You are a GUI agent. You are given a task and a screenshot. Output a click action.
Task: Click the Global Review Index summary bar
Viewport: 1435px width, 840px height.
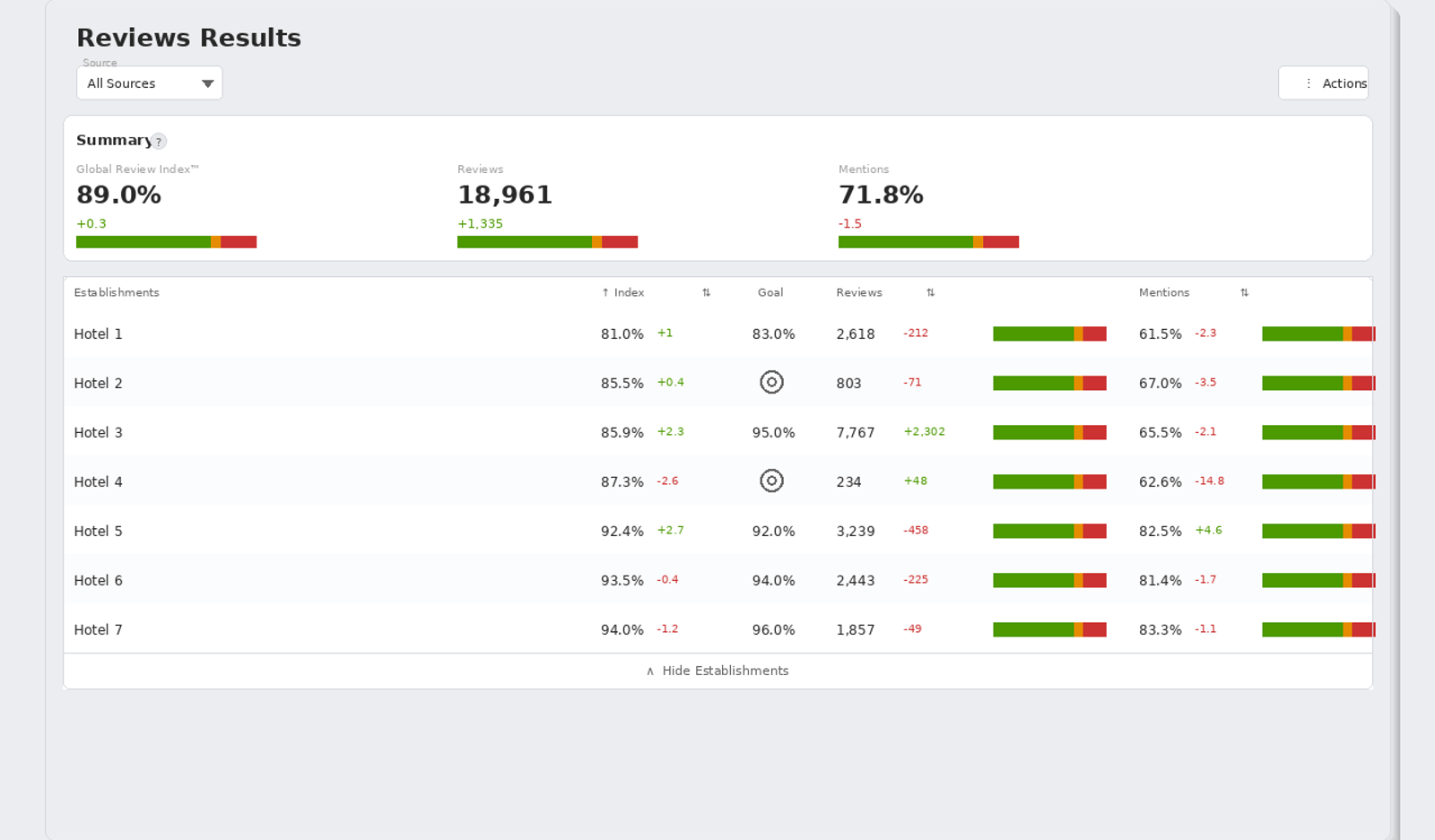pos(166,242)
